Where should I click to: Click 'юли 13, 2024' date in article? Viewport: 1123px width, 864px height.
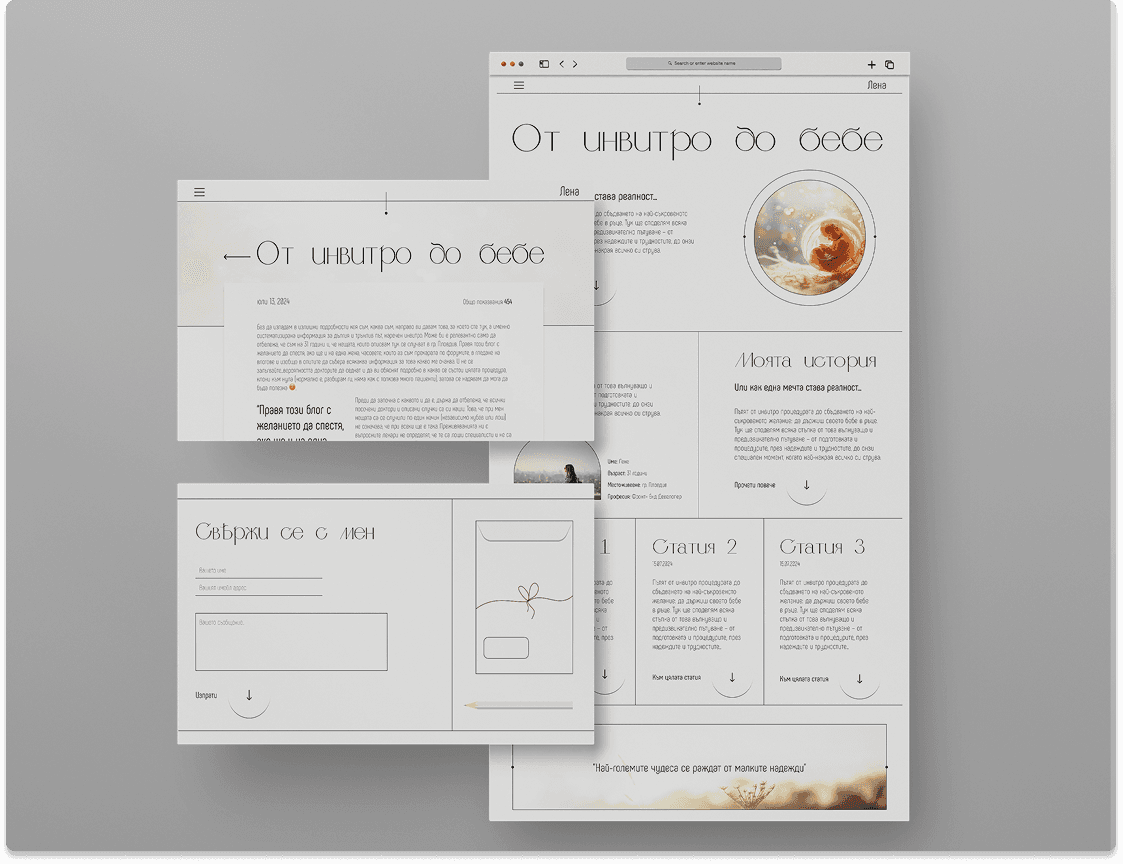(x=274, y=302)
